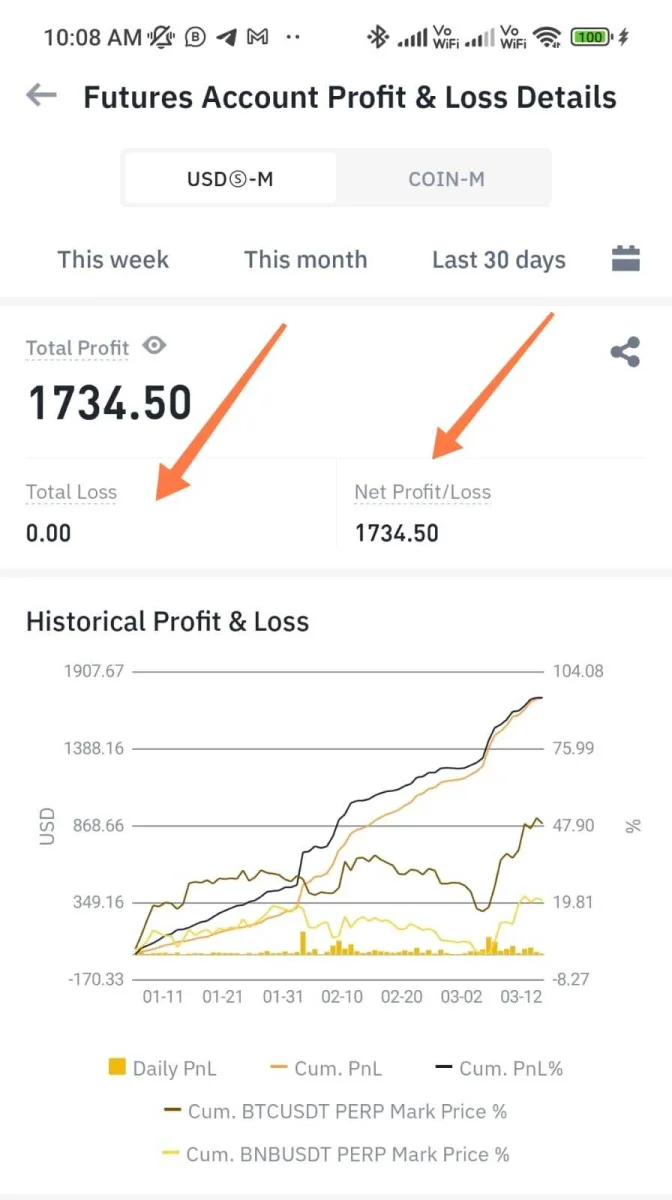Tap the Gmail notification icon
Viewport: 672px width, 1200px height.
[x=258, y=38]
